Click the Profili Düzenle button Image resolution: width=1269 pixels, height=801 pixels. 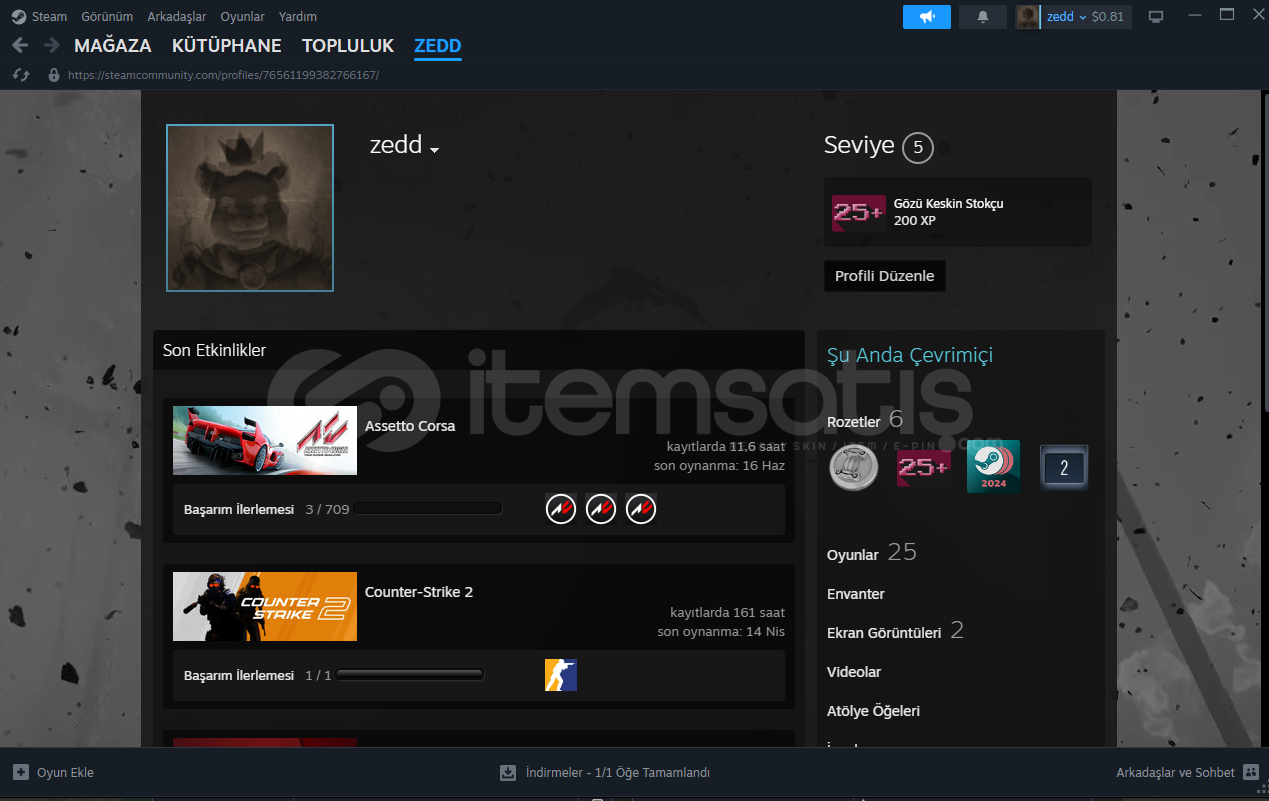(885, 276)
